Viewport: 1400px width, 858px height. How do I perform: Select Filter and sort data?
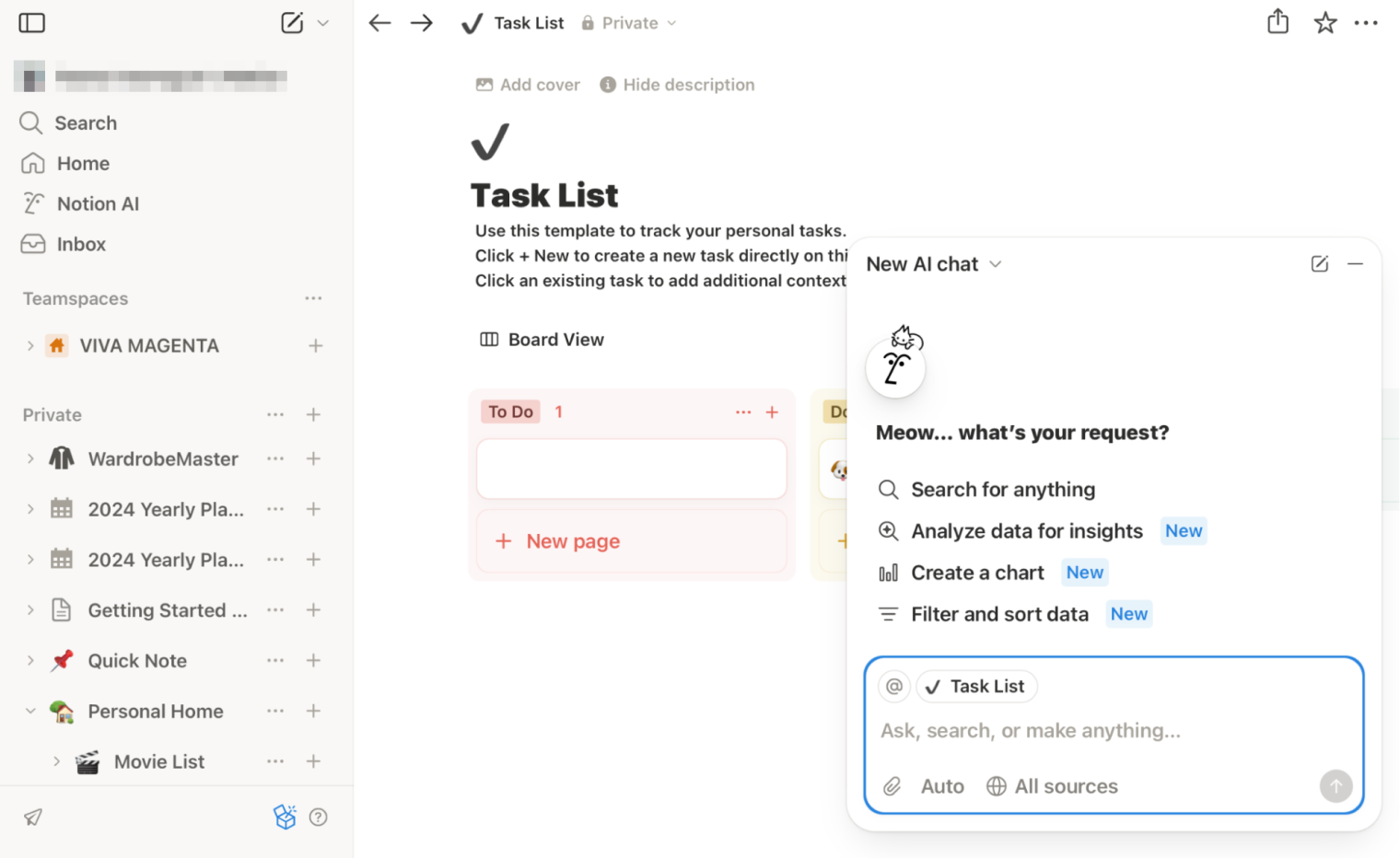pyautogui.click(x=1014, y=614)
